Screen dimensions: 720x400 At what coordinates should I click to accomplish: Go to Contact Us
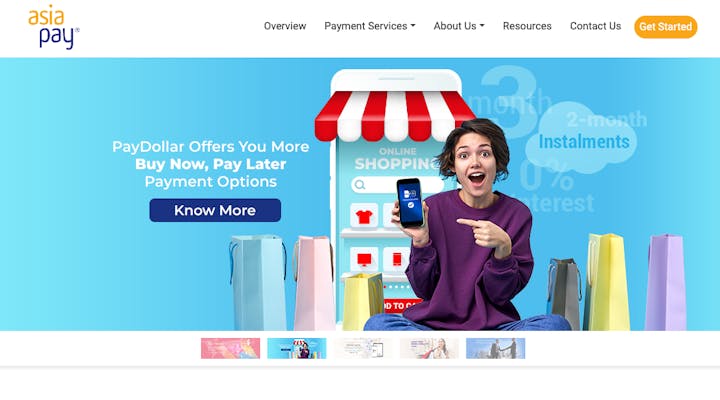pos(595,26)
